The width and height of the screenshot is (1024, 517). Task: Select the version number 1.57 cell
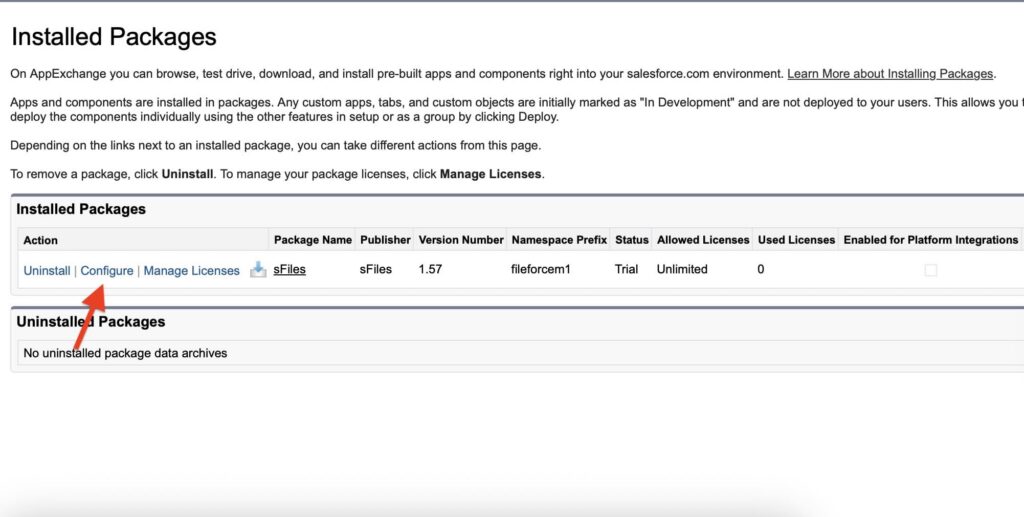pyautogui.click(x=430, y=269)
